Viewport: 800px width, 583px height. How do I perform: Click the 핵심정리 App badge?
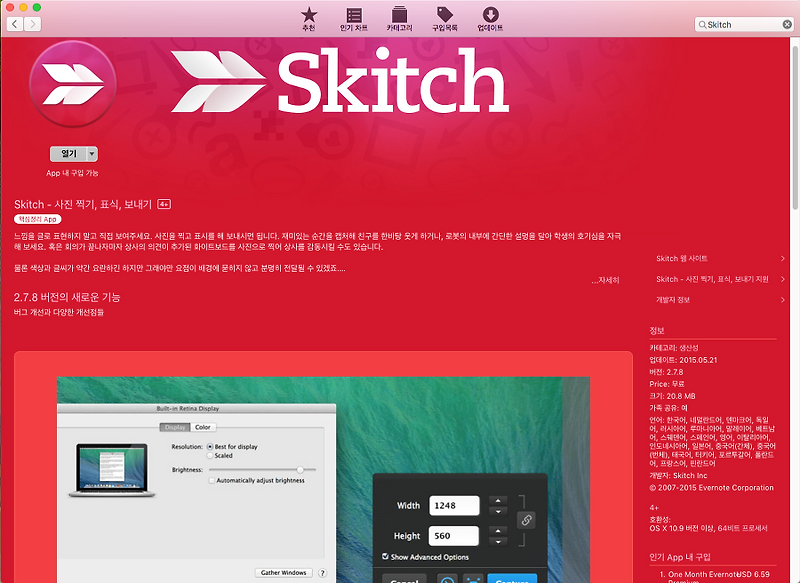coord(38,219)
